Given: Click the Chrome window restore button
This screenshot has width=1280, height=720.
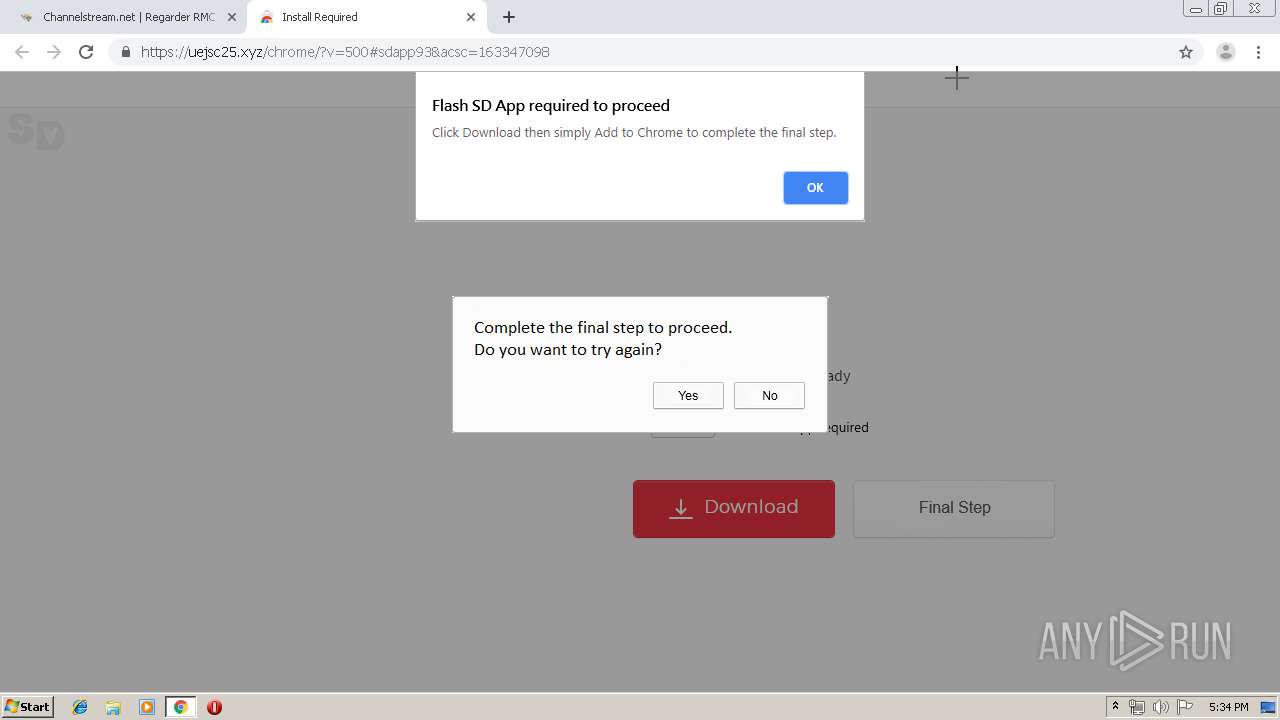Looking at the screenshot, I should [x=1221, y=8].
